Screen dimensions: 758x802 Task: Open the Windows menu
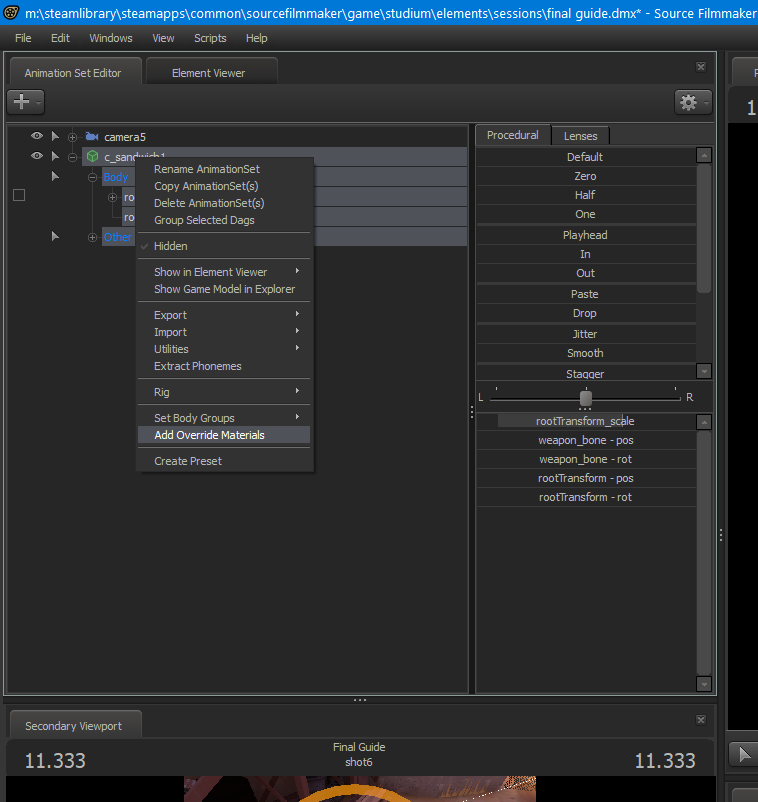pyautogui.click(x=111, y=38)
